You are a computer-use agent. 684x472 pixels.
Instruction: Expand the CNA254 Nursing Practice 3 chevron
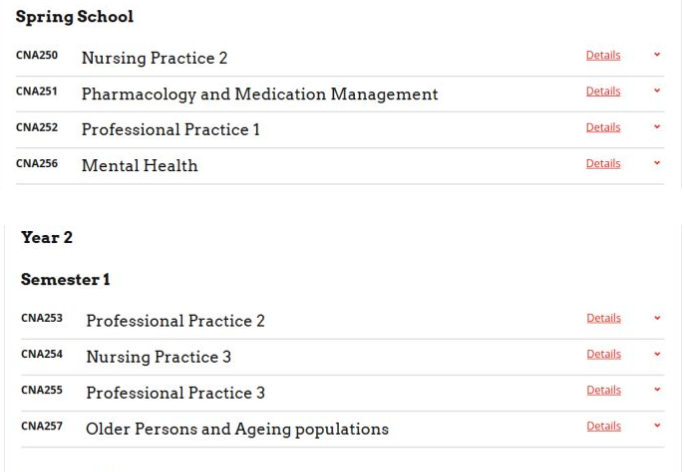click(x=657, y=355)
